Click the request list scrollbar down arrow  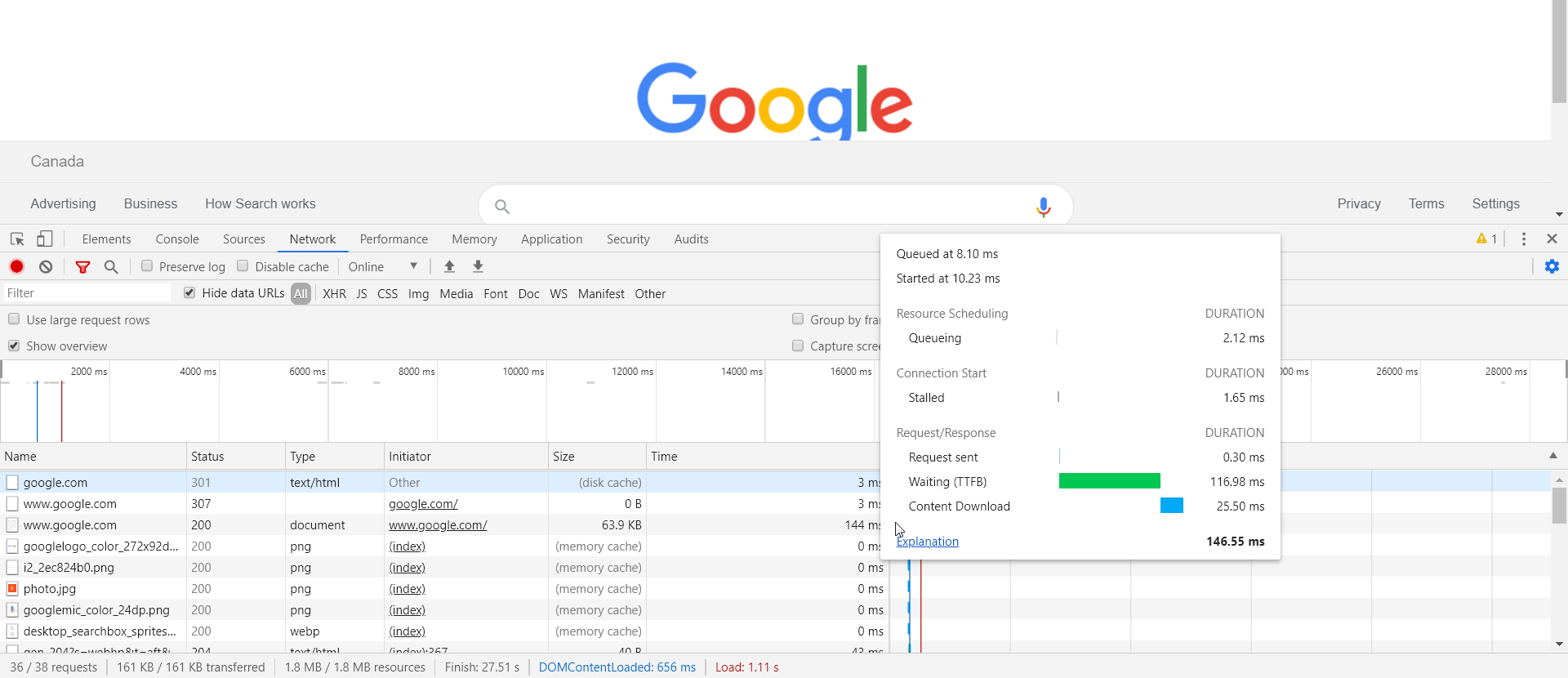(1559, 644)
